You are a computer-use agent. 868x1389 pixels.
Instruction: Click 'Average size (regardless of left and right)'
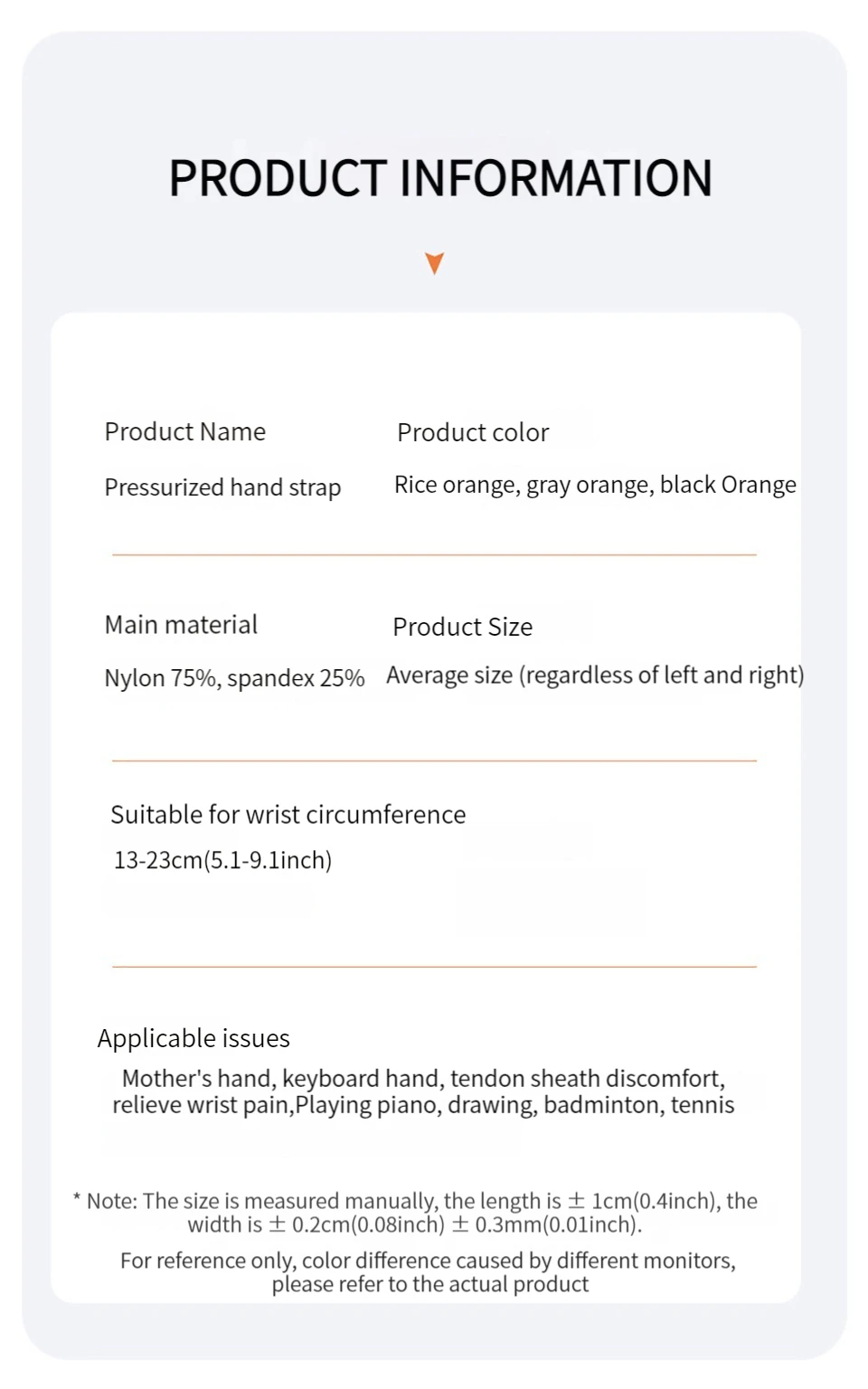click(x=595, y=676)
